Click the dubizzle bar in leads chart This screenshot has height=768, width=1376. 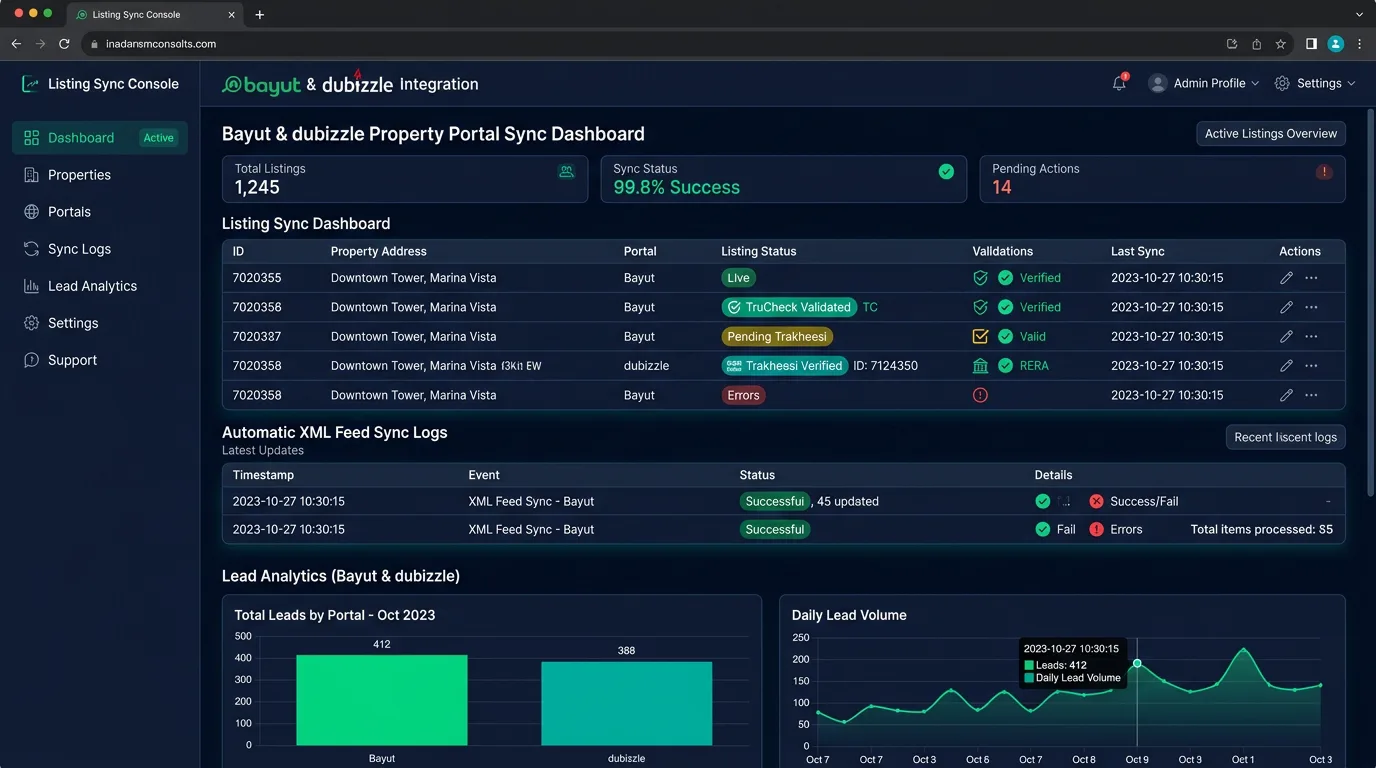click(626, 704)
